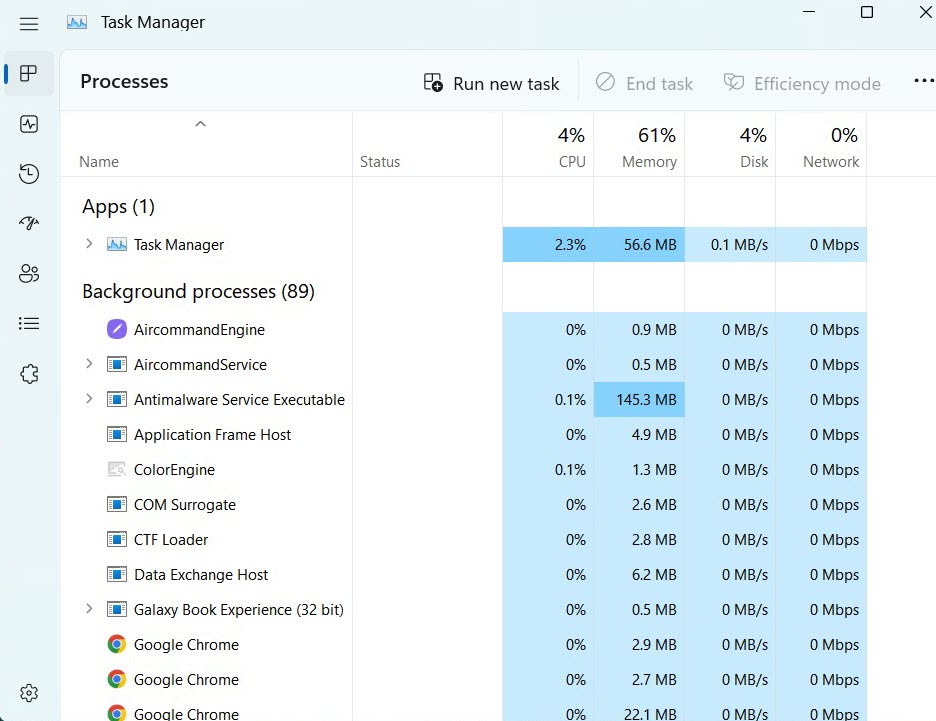Viewport: 936px width, 721px height.
Task: Select the Processes sidebar icon
Action: coord(29,73)
